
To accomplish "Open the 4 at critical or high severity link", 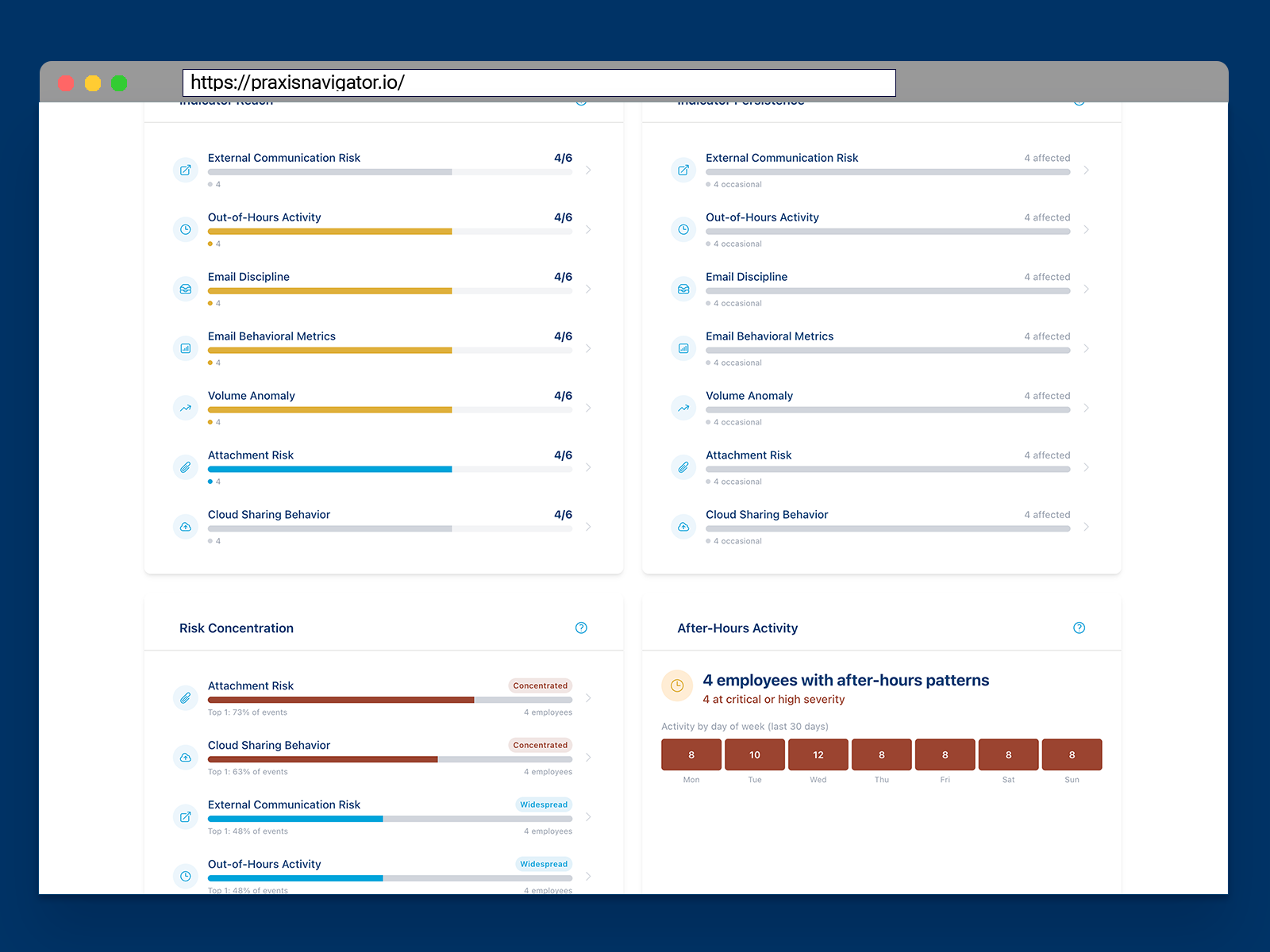I will click(x=773, y=699).
